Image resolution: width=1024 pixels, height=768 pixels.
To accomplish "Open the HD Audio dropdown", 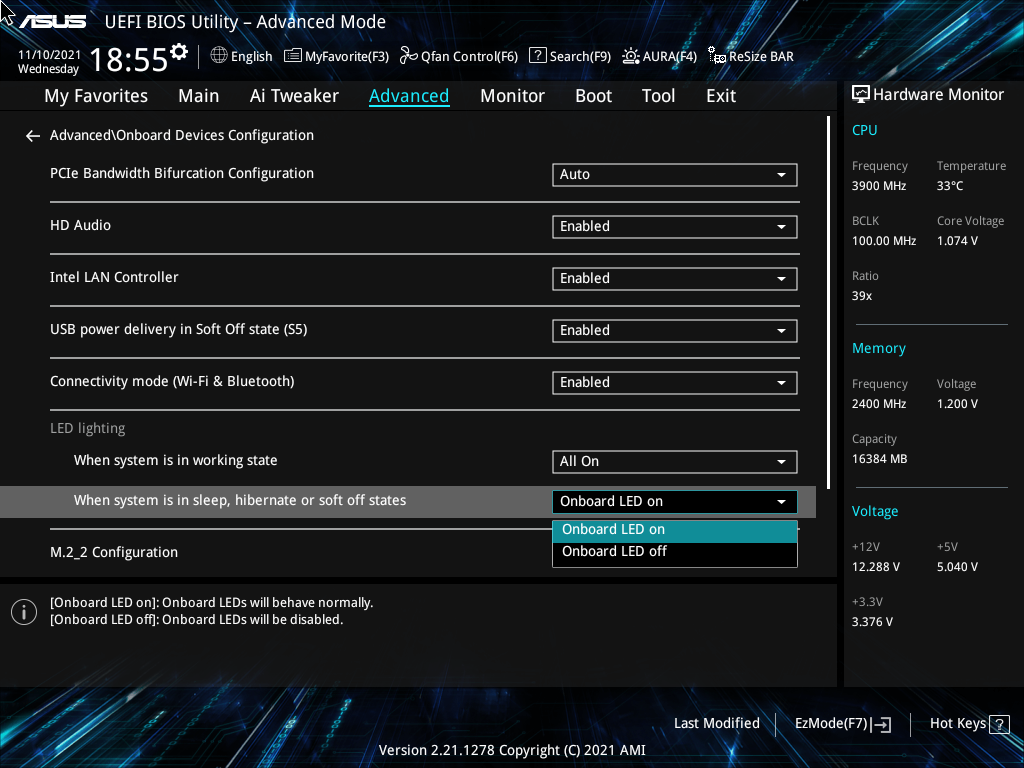I will click(675, 227).
